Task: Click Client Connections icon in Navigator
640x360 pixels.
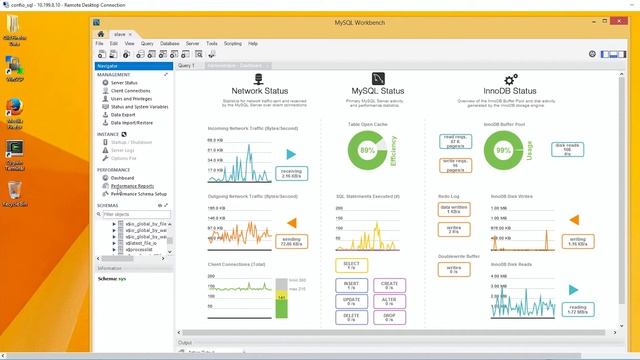Action: 105,91
